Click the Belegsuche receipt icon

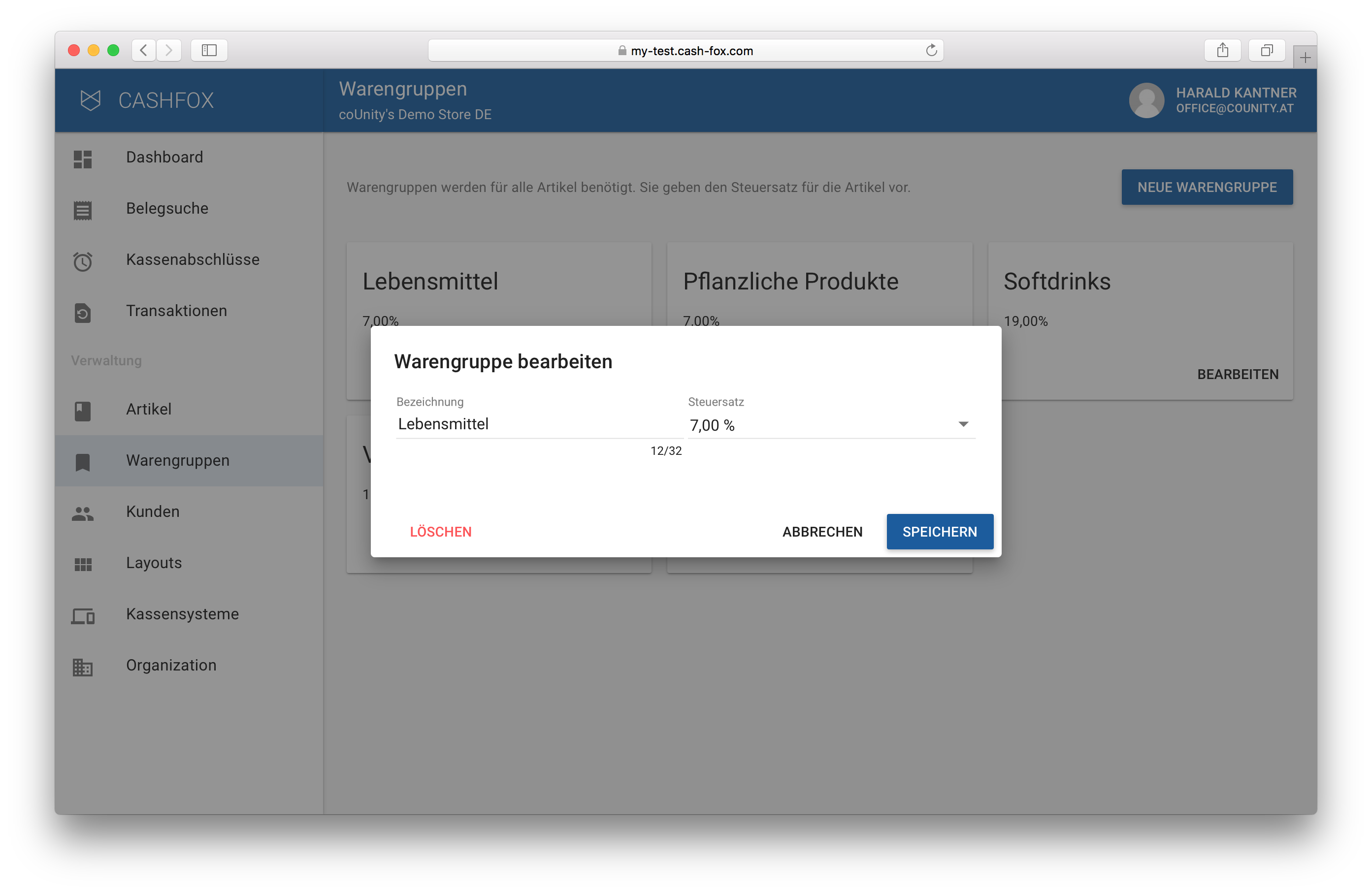point(82,210)
